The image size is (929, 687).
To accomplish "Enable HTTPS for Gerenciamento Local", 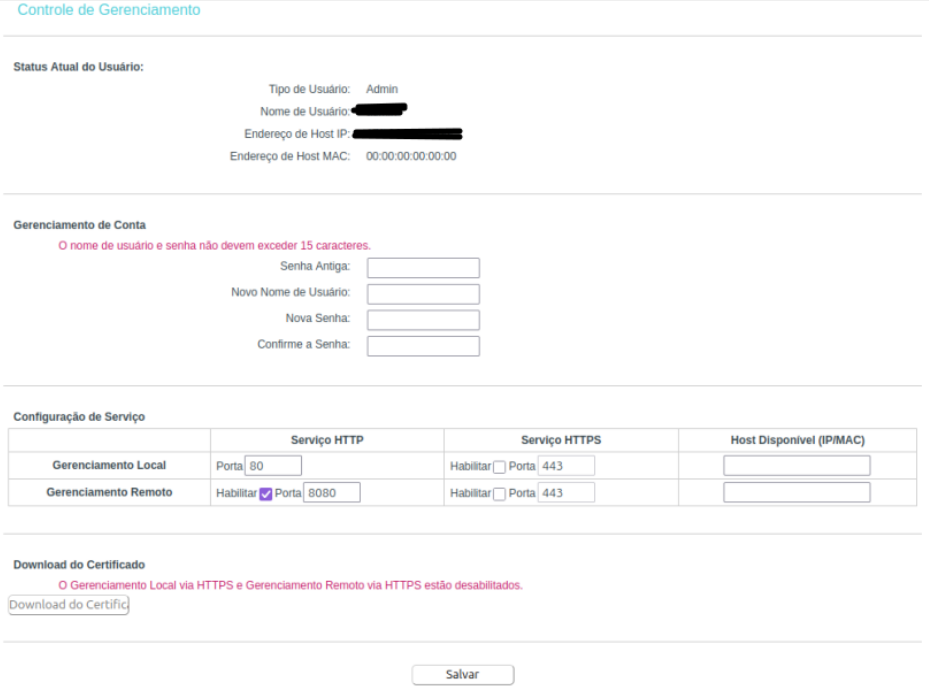I will [x=499, y=467].
